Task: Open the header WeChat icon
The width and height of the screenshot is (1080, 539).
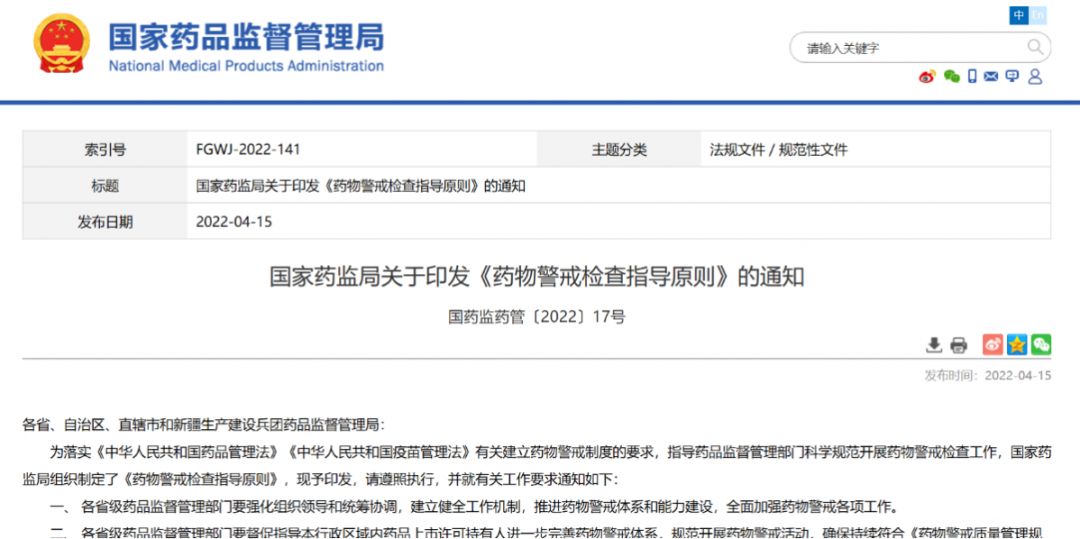Action: pos(951,77)
